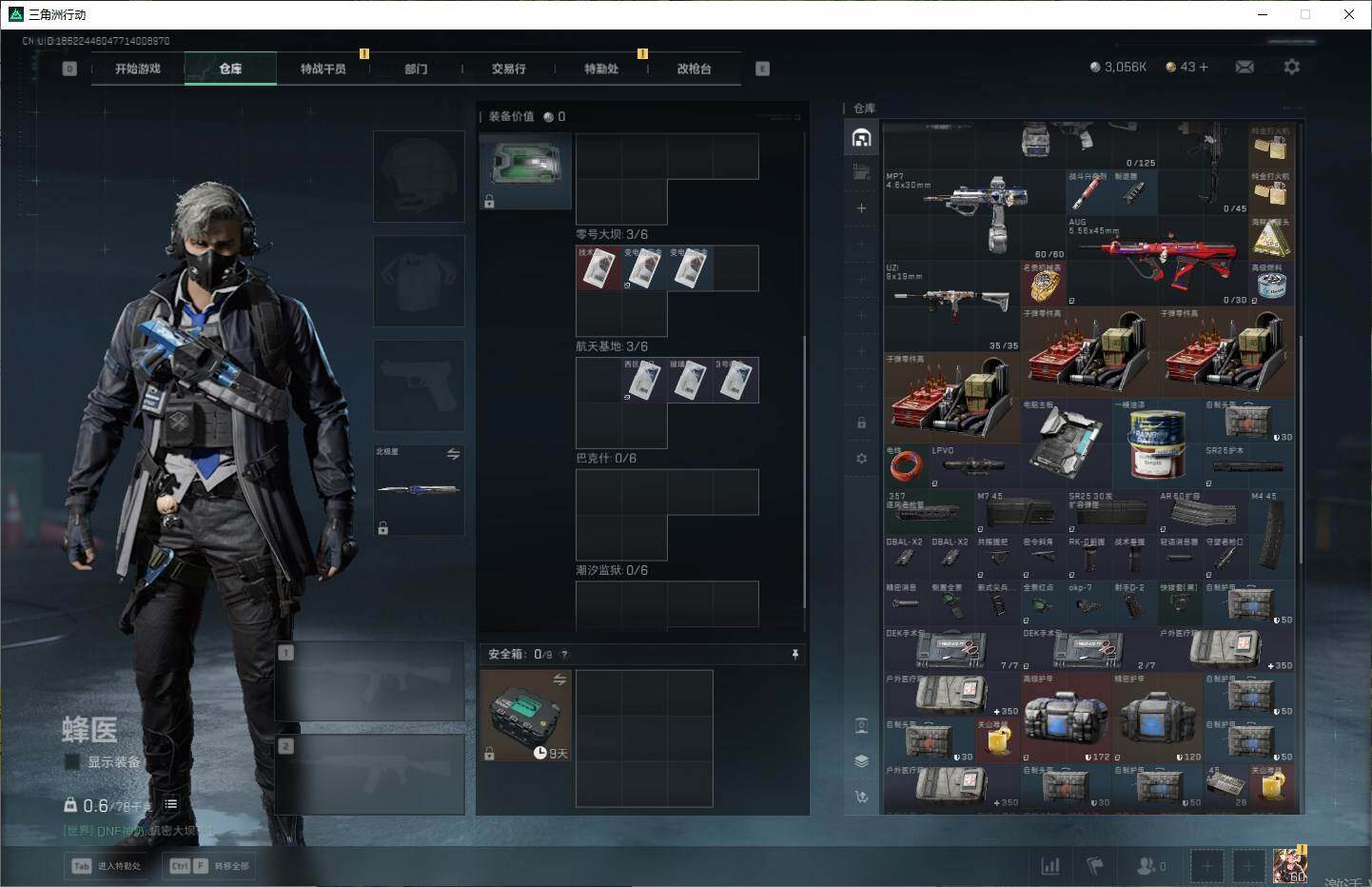Click 进入特勤处 Tab shortcut button
This screenshot has height=887, width=1372.
click(107, 866)
